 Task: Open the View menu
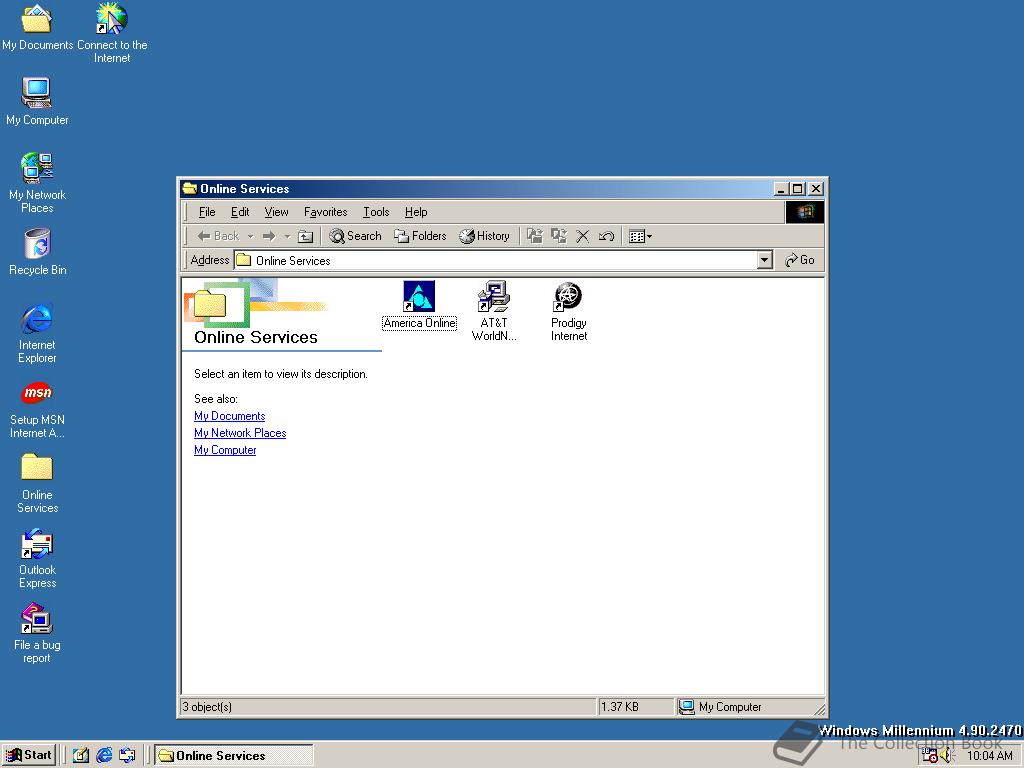276,212
